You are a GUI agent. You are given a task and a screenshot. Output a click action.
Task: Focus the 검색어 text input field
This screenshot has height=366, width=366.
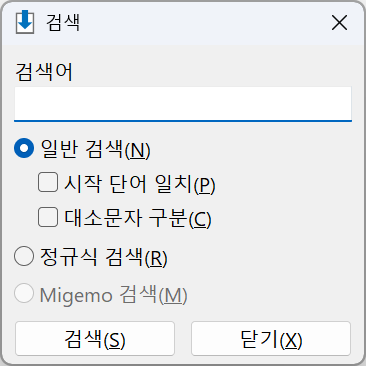tap(183, 104)
